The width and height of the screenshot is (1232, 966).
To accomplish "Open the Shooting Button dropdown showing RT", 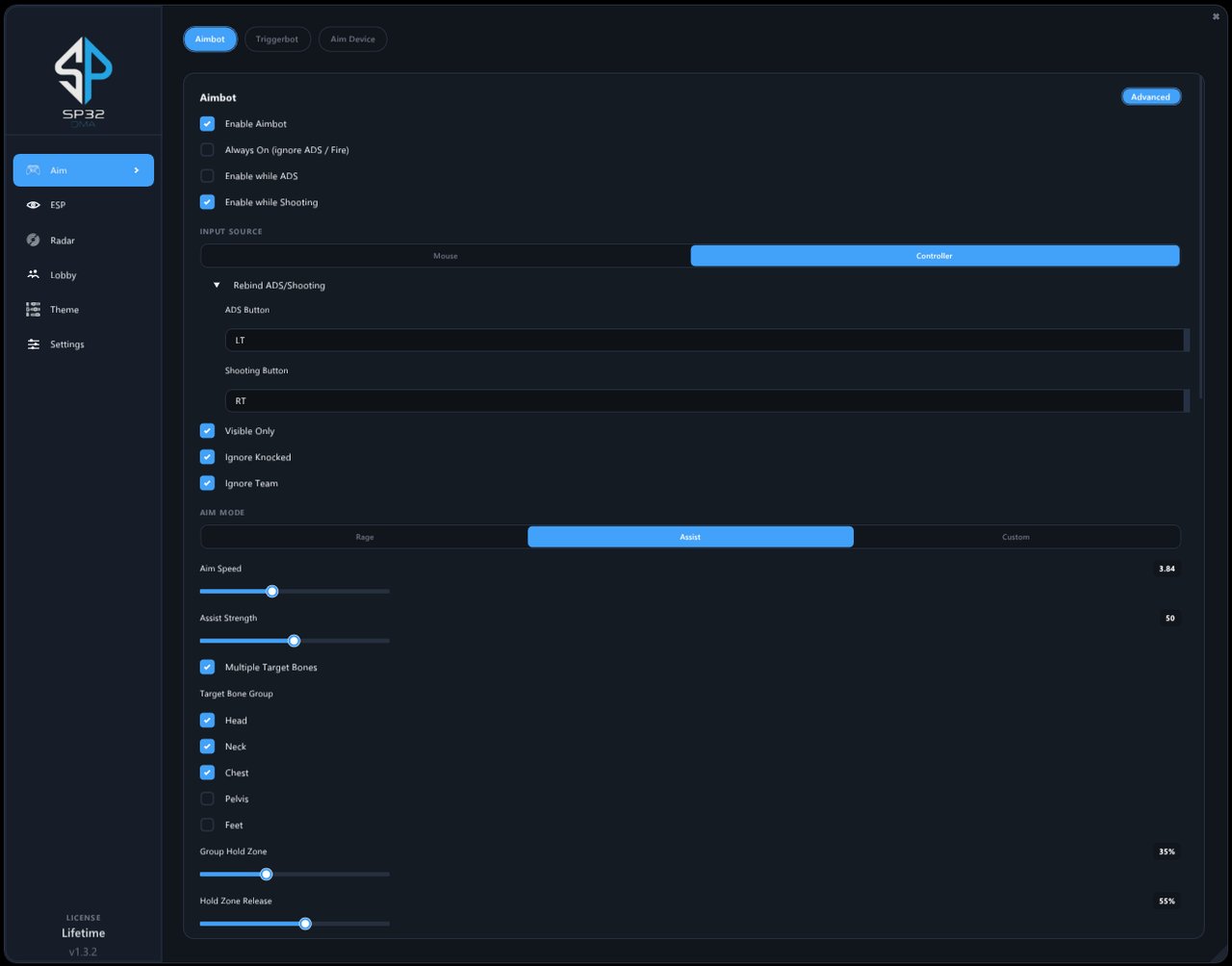I will click(706, 401).
